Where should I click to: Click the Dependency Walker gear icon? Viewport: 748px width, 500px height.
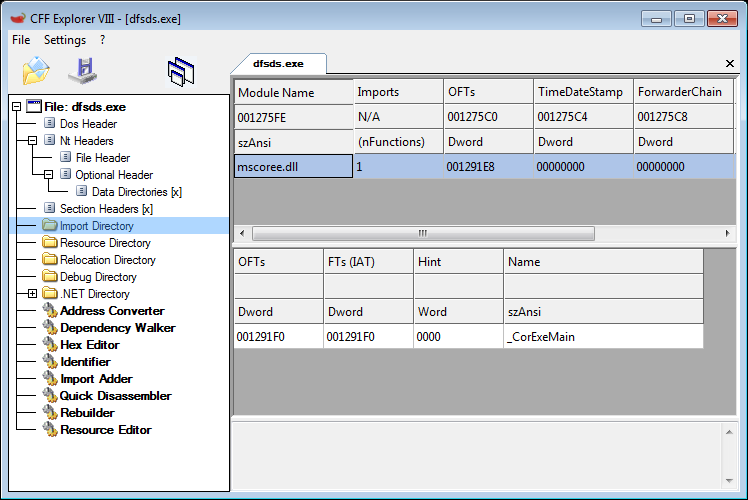pyautogui.click(x=50, y=328)
